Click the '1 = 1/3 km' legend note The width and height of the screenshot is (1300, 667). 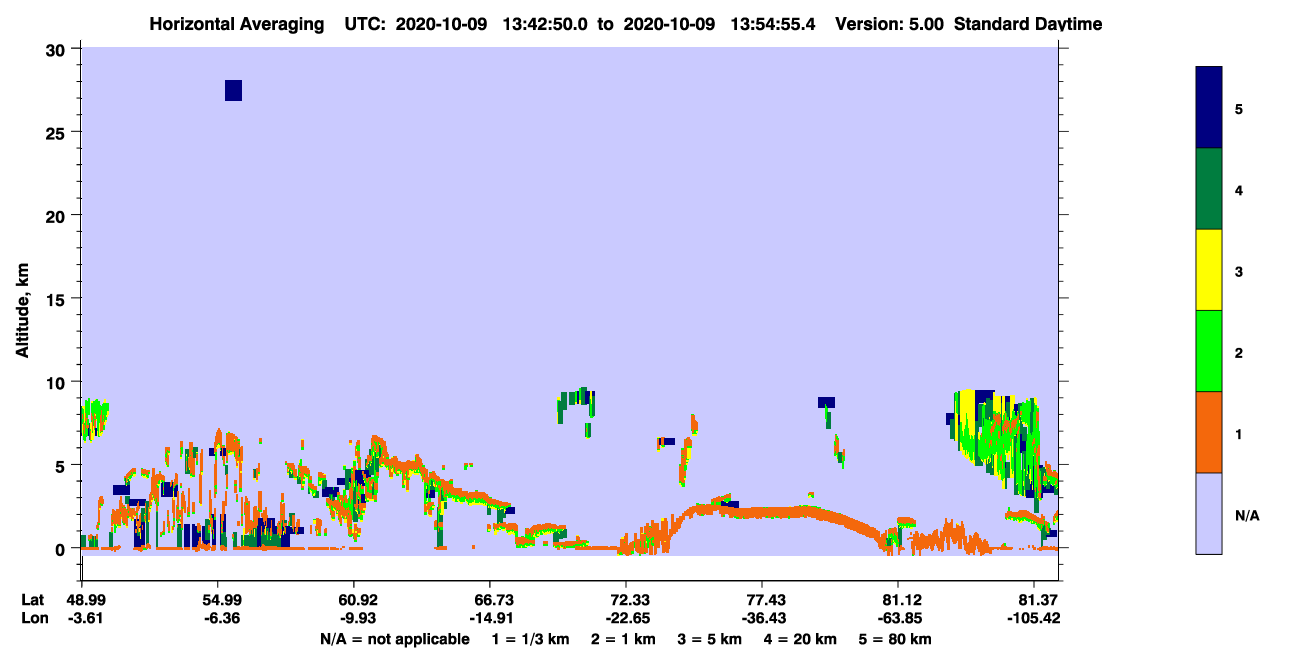click(532, 639)
